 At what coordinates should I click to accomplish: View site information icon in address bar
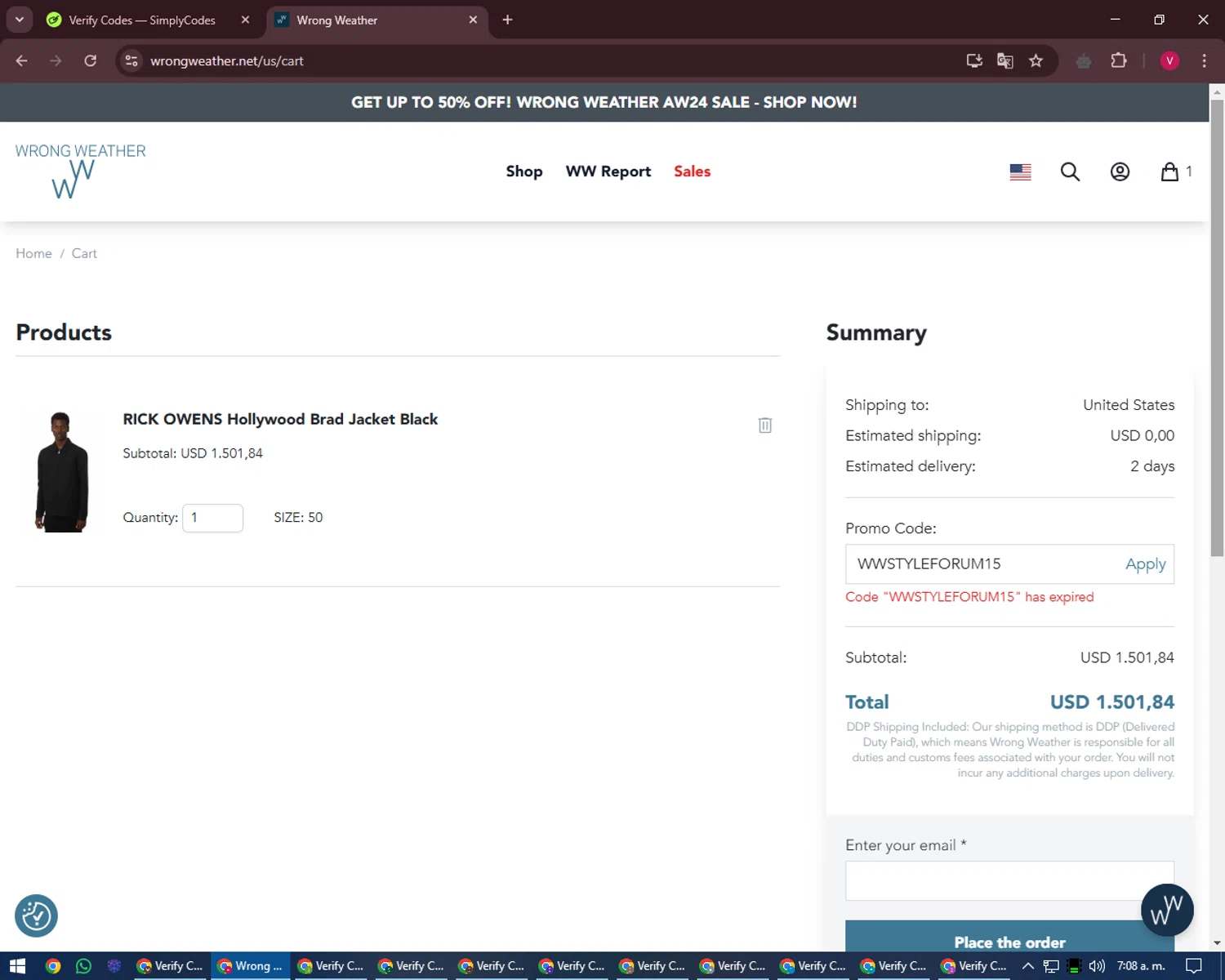[131, 60]
